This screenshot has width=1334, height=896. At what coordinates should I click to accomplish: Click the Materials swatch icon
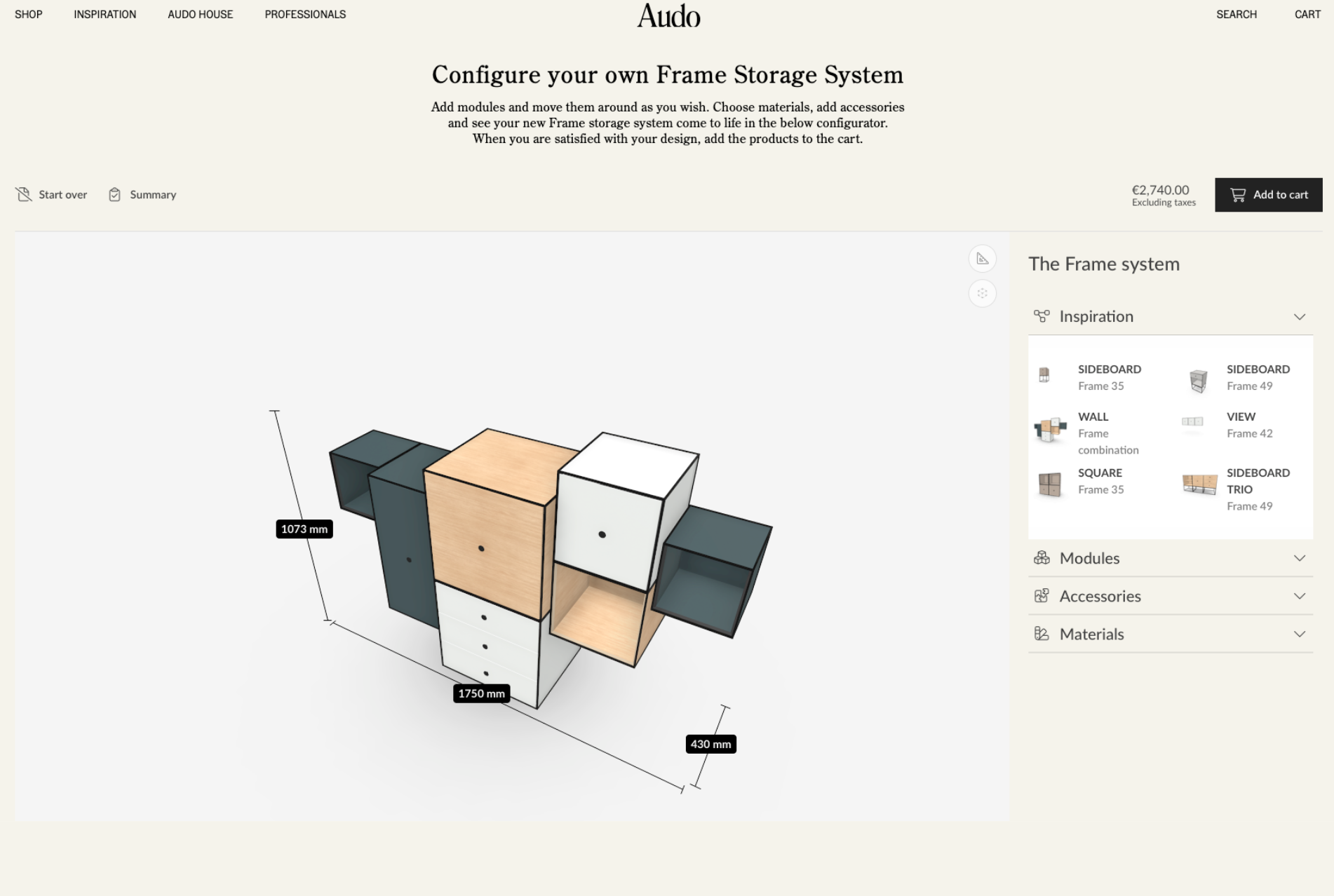point(1042,634)
